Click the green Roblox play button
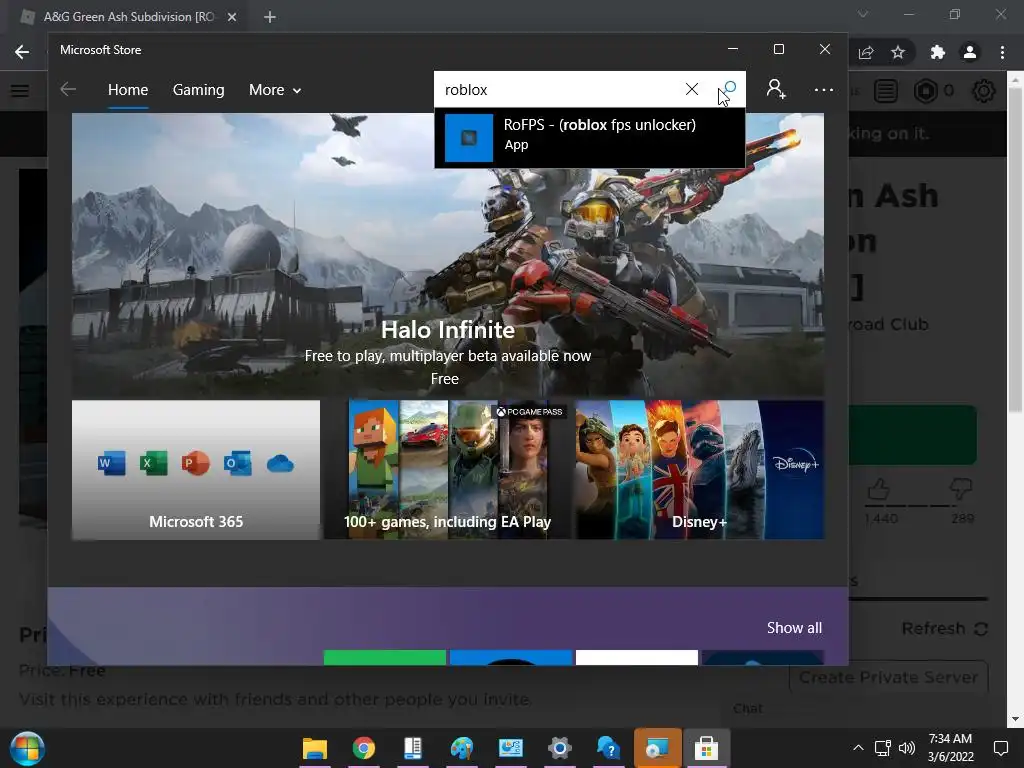Viewport: 1024px width, 768px height. (x=912, y=434)
